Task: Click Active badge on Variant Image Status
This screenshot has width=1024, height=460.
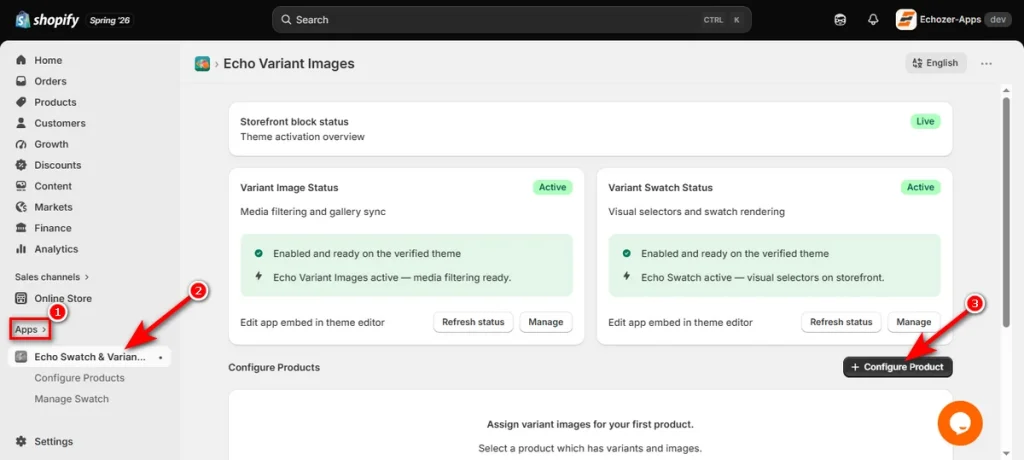Action: [552, 187]
